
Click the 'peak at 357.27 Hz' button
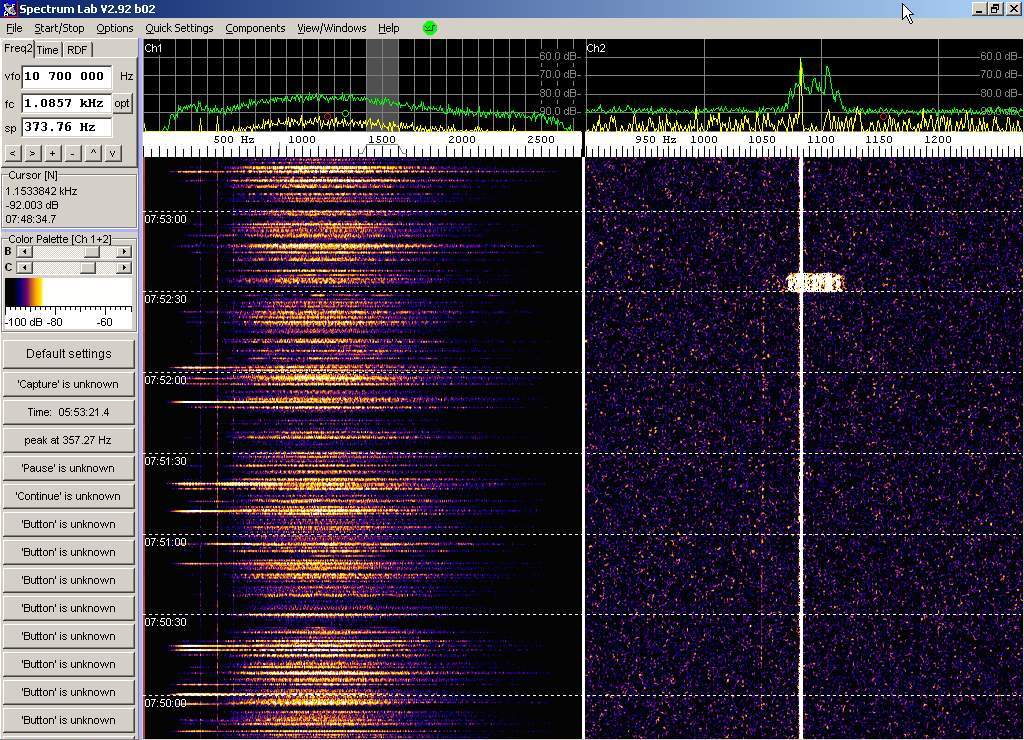click(68, 440)
